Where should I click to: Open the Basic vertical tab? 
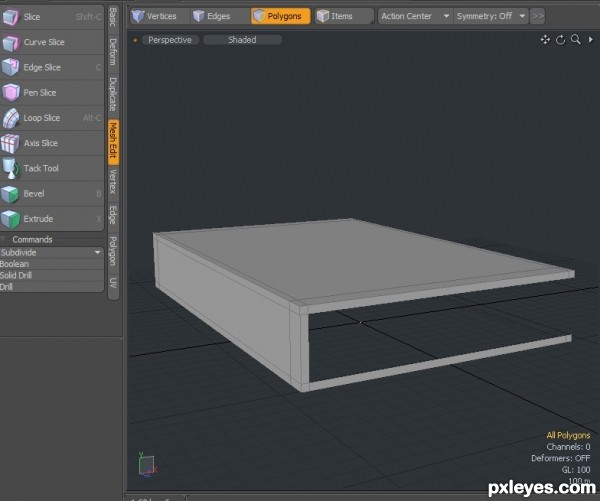pos(113,16)
